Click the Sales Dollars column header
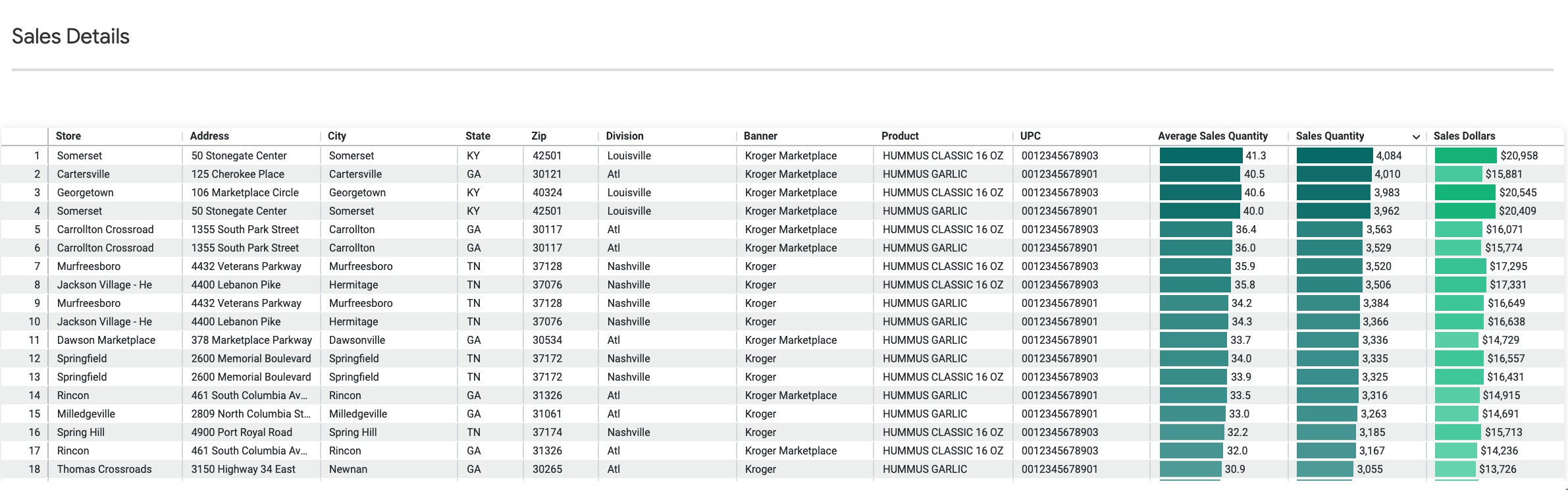The image size is (1568, 490). (x=1465, y=136)
